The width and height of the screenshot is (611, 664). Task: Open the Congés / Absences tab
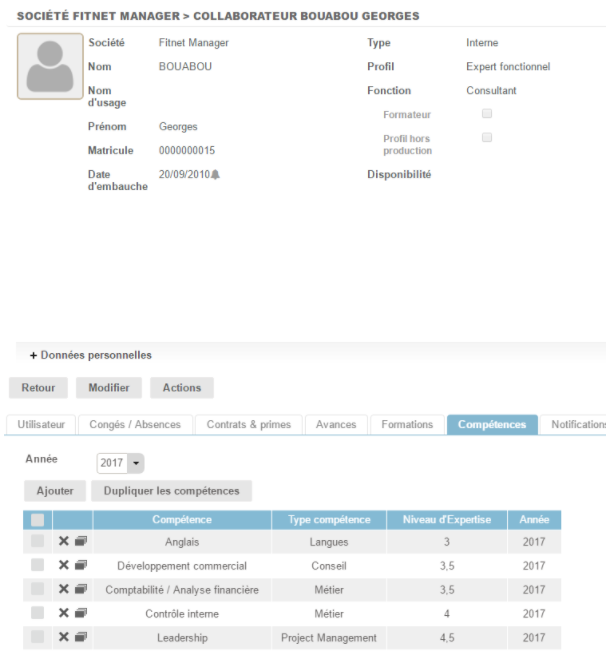pos(135,425)
